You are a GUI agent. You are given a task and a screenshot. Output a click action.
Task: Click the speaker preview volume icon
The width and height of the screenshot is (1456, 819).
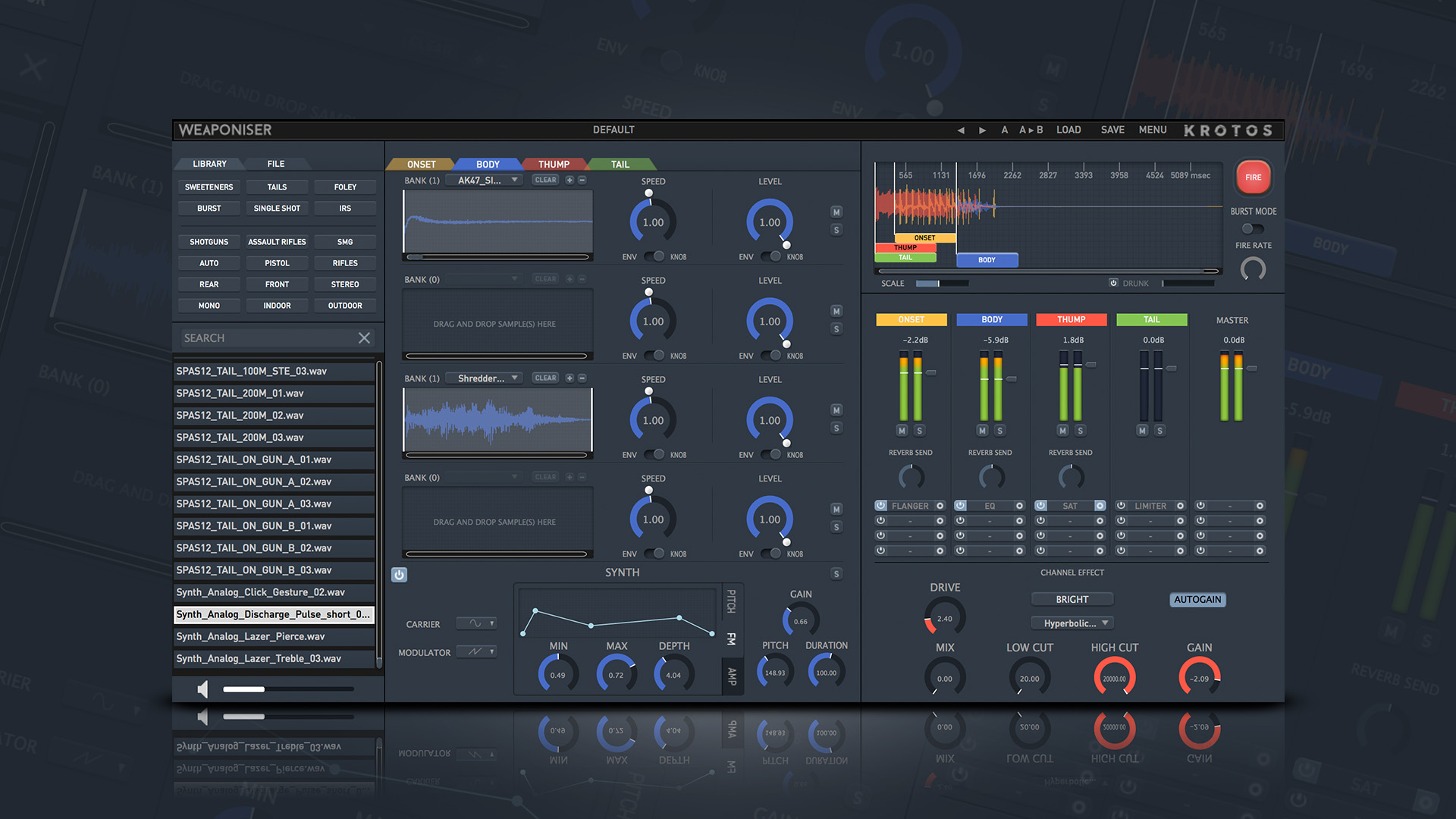(x=202, y=689)
